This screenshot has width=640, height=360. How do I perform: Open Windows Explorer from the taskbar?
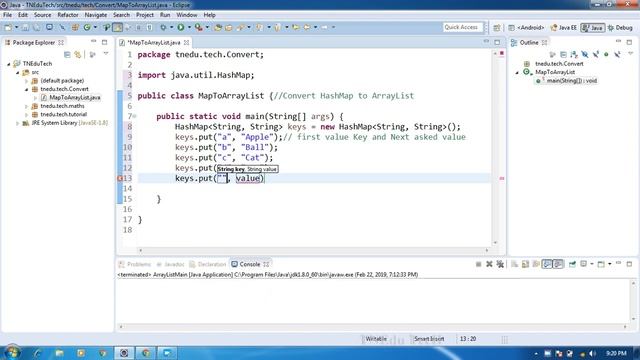(x=59, y=353)
